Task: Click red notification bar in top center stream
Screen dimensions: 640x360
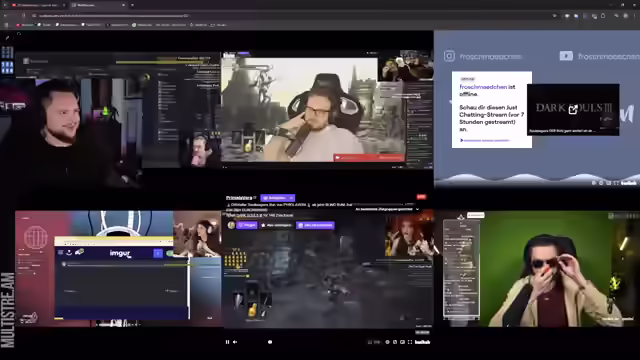Action: click(369, 158)
